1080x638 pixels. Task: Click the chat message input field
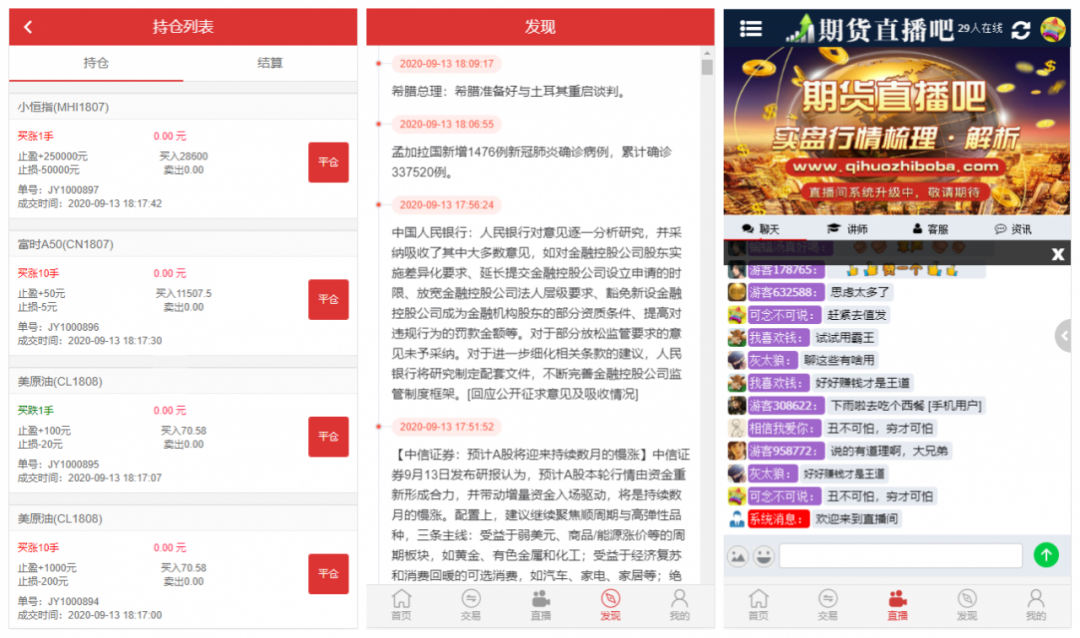click(900, 555)
